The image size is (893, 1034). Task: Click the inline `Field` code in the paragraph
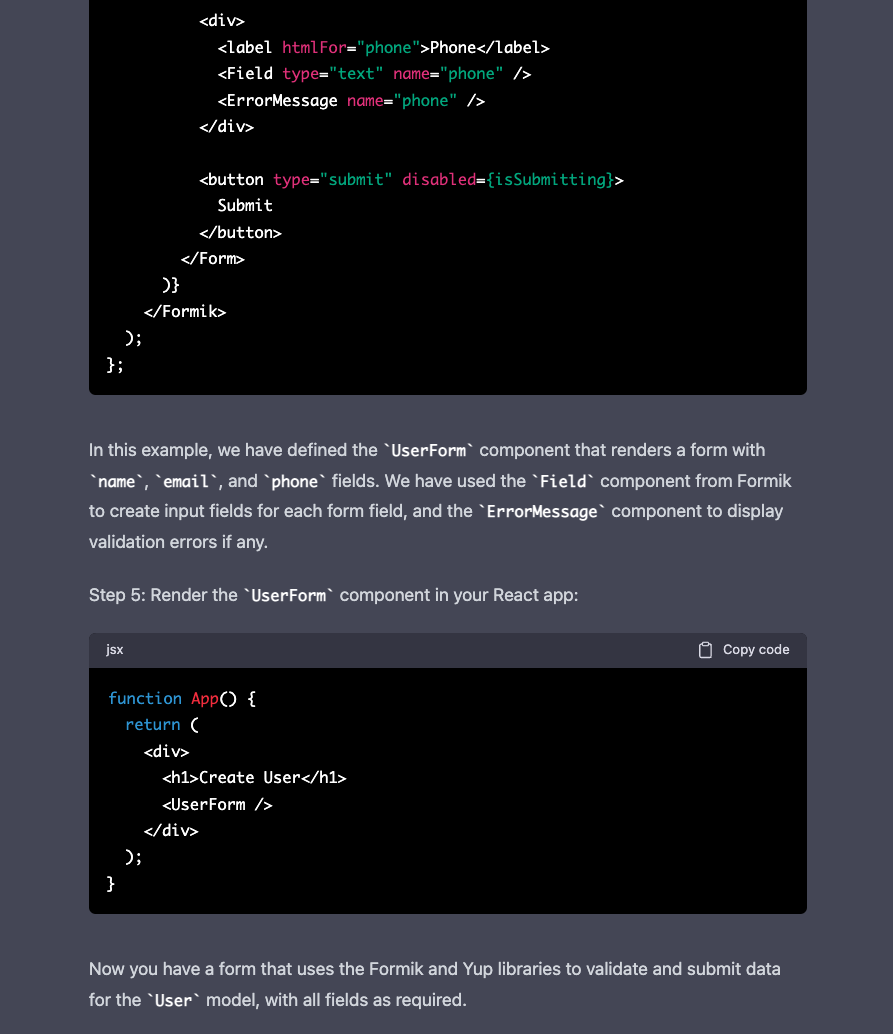(563, 481)
